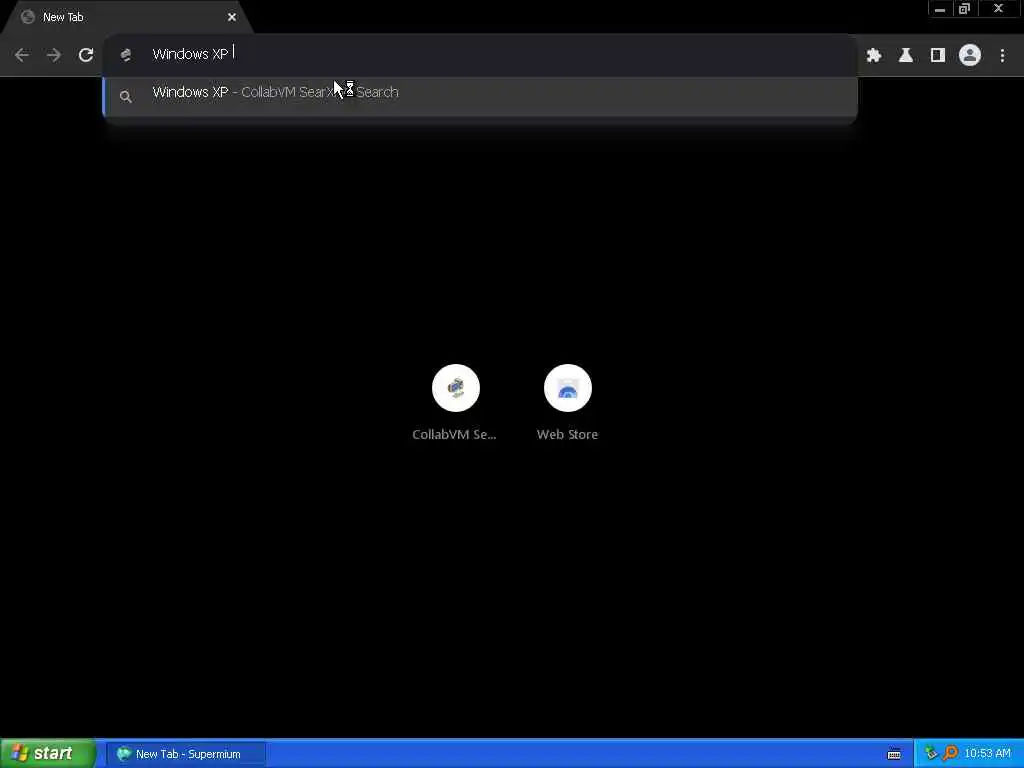Switch to the New Tab tab
Screen dimensions: 1024x768
click(x=127, y=17)
